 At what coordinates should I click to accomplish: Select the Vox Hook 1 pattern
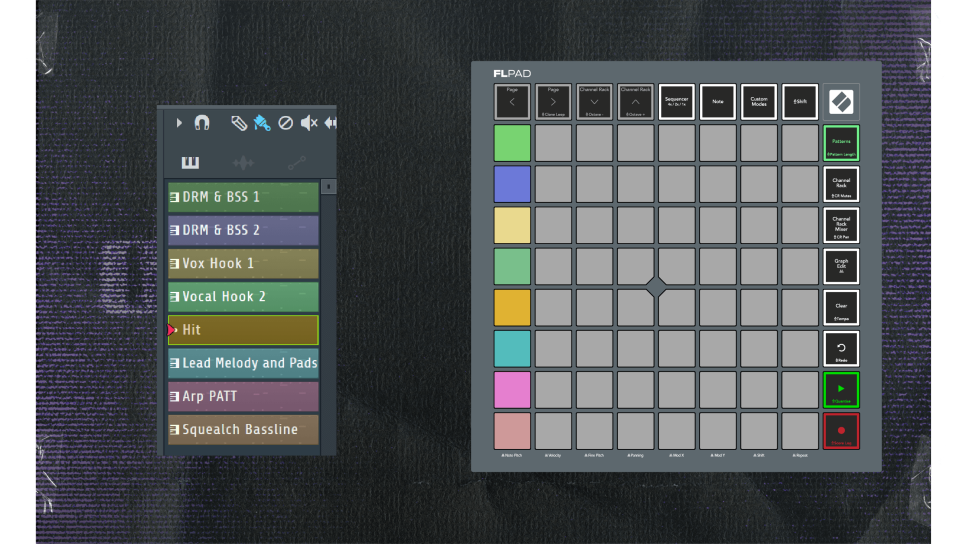tap(243, 264)
